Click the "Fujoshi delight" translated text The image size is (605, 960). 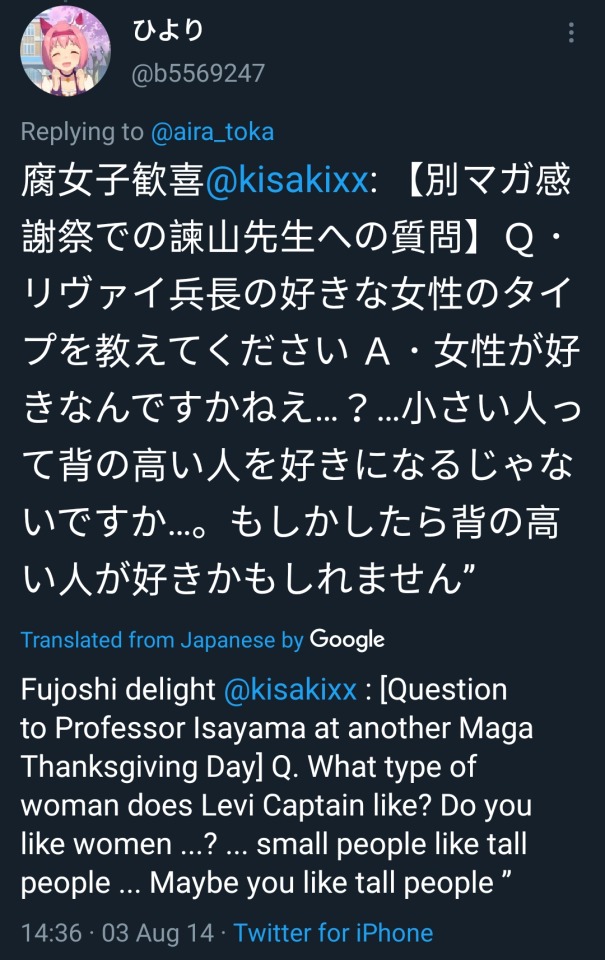coord(118,689)
